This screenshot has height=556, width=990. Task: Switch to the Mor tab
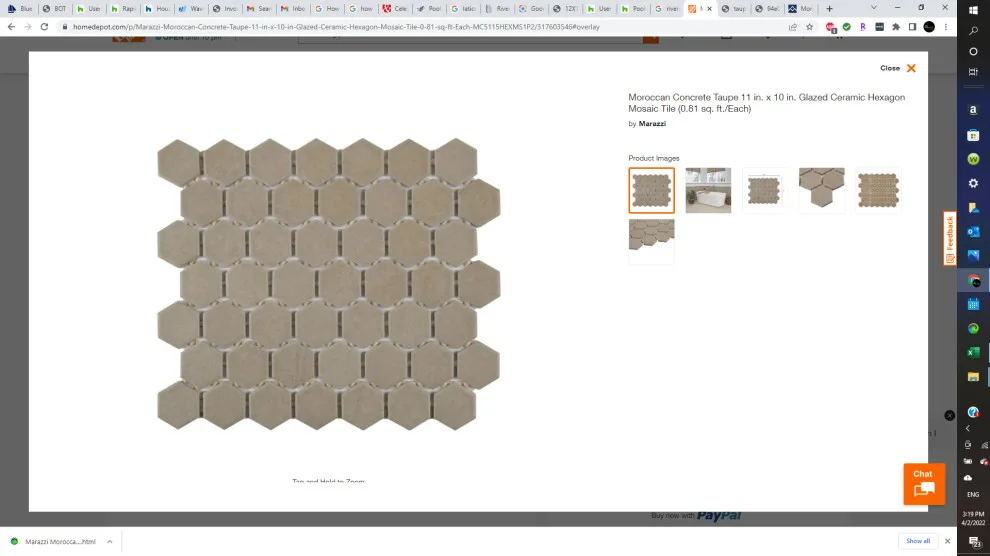801,9
